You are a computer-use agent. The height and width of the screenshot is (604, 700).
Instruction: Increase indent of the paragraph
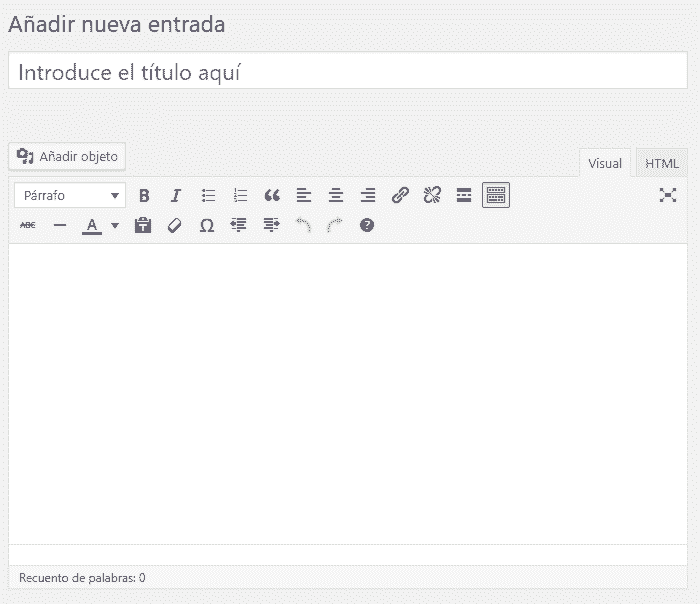[x=271, y=225]
